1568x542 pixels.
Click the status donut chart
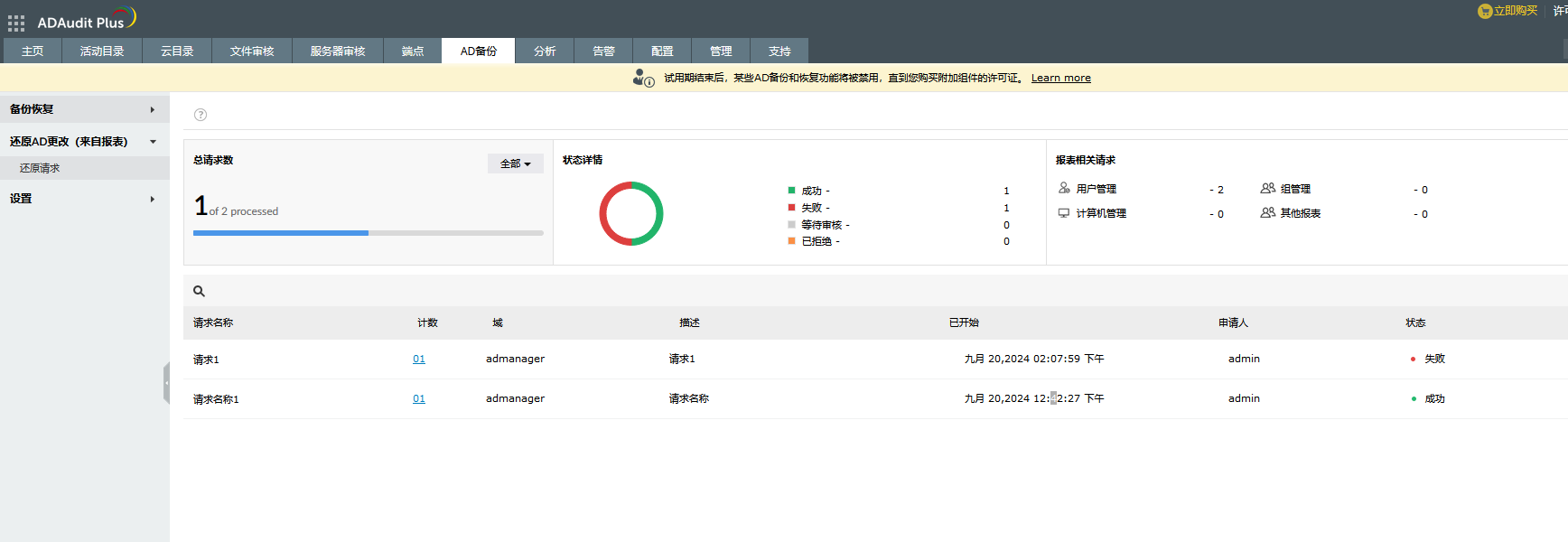coord(631,214)
